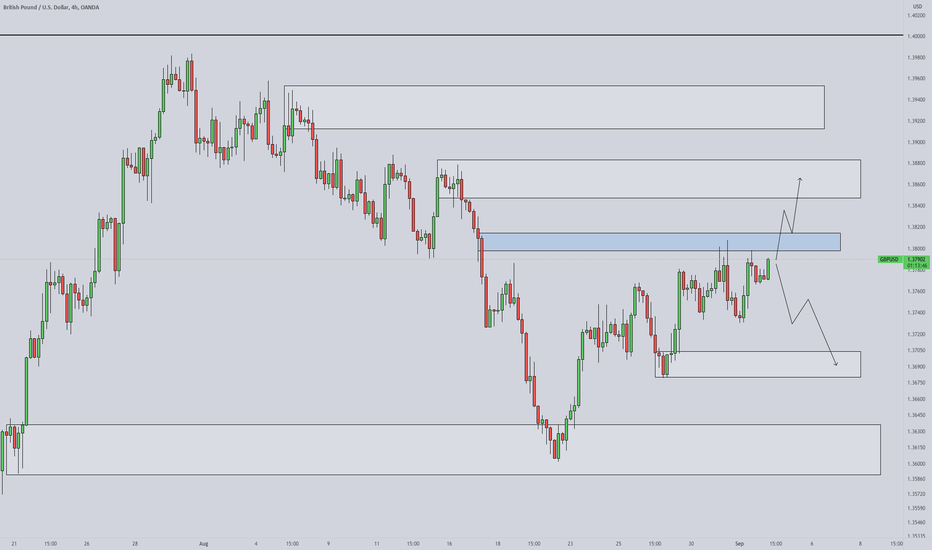Click the highest green candle near 1.39800
This screenshot has width=932, height=550.
coord(188,74)
